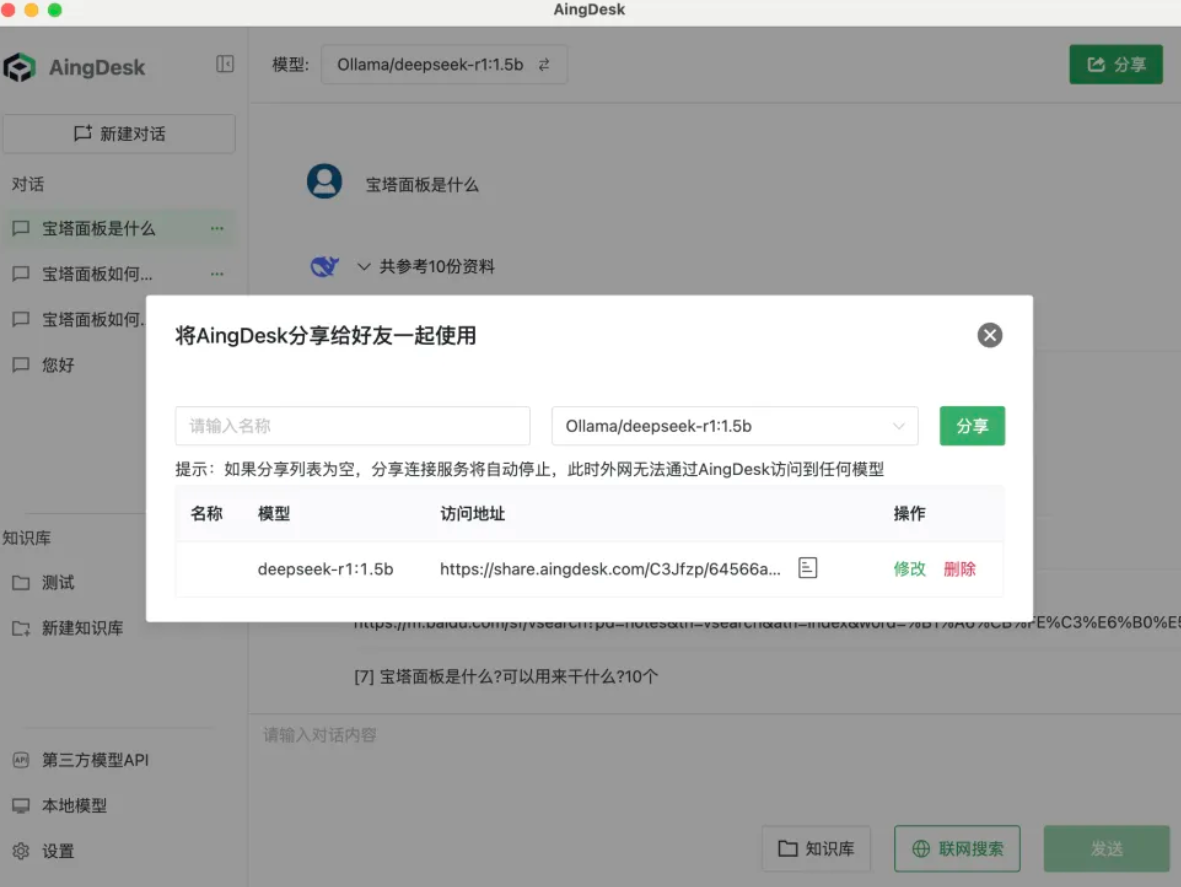Click the monitor icon beside 本地模型

point(21,806)
